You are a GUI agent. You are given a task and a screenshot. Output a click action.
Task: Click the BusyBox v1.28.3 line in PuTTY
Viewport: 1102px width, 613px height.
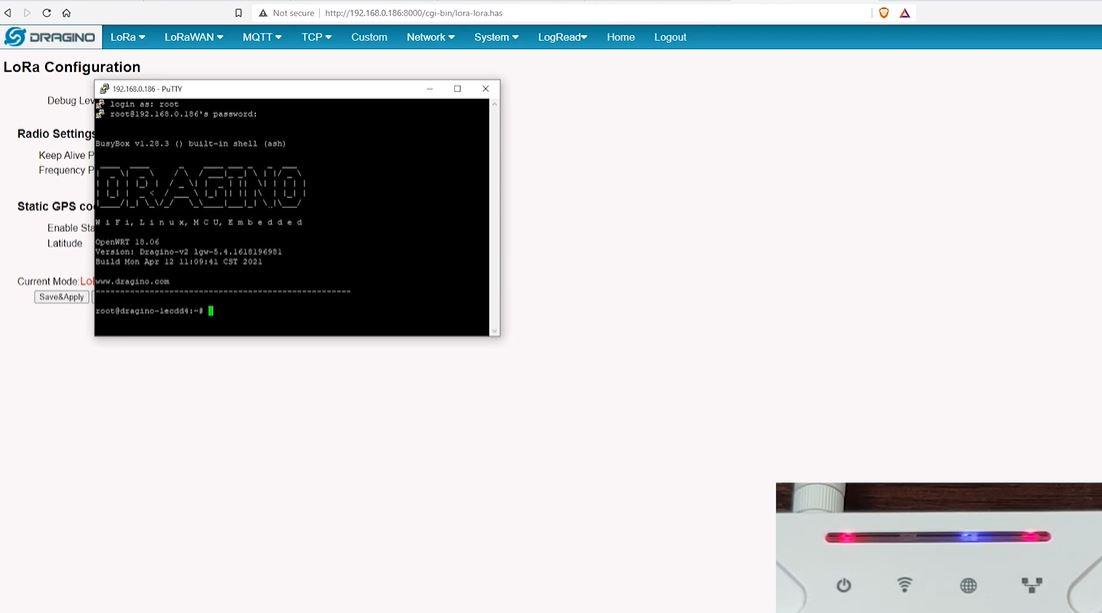point(190,143)
